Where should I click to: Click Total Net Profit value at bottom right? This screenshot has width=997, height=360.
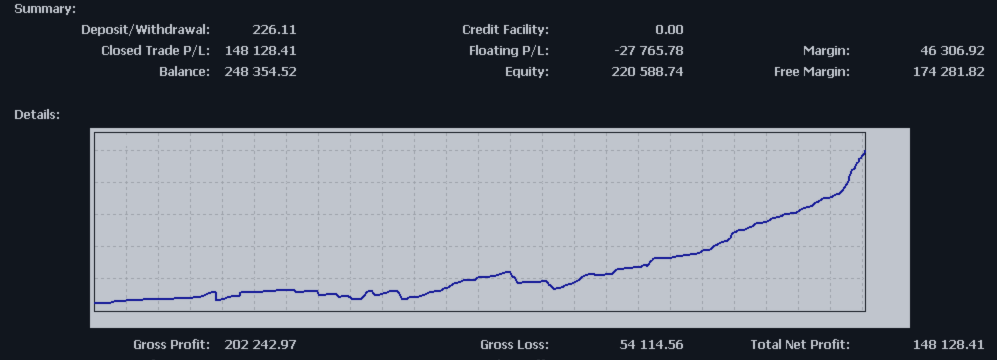949,345
